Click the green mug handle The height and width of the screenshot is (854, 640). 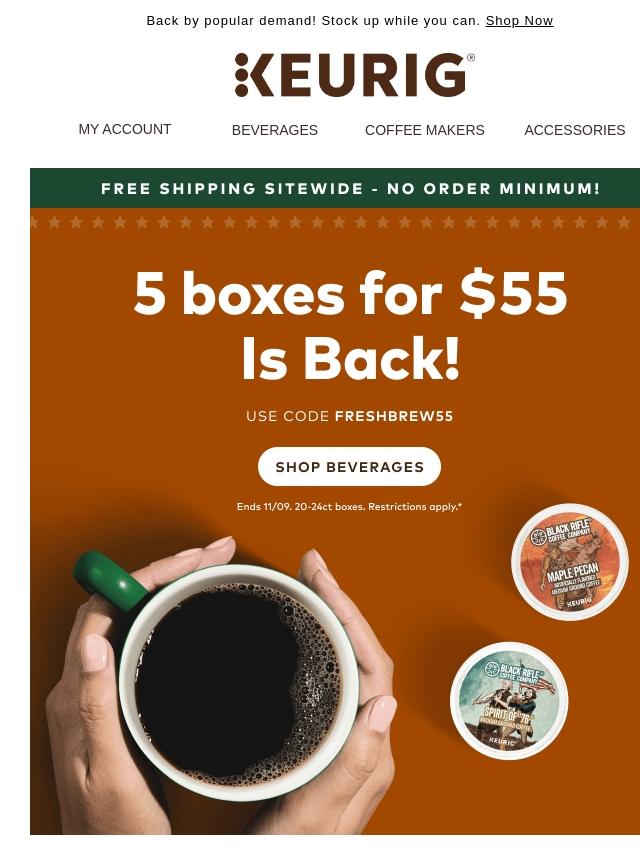[x=109, y=580]
